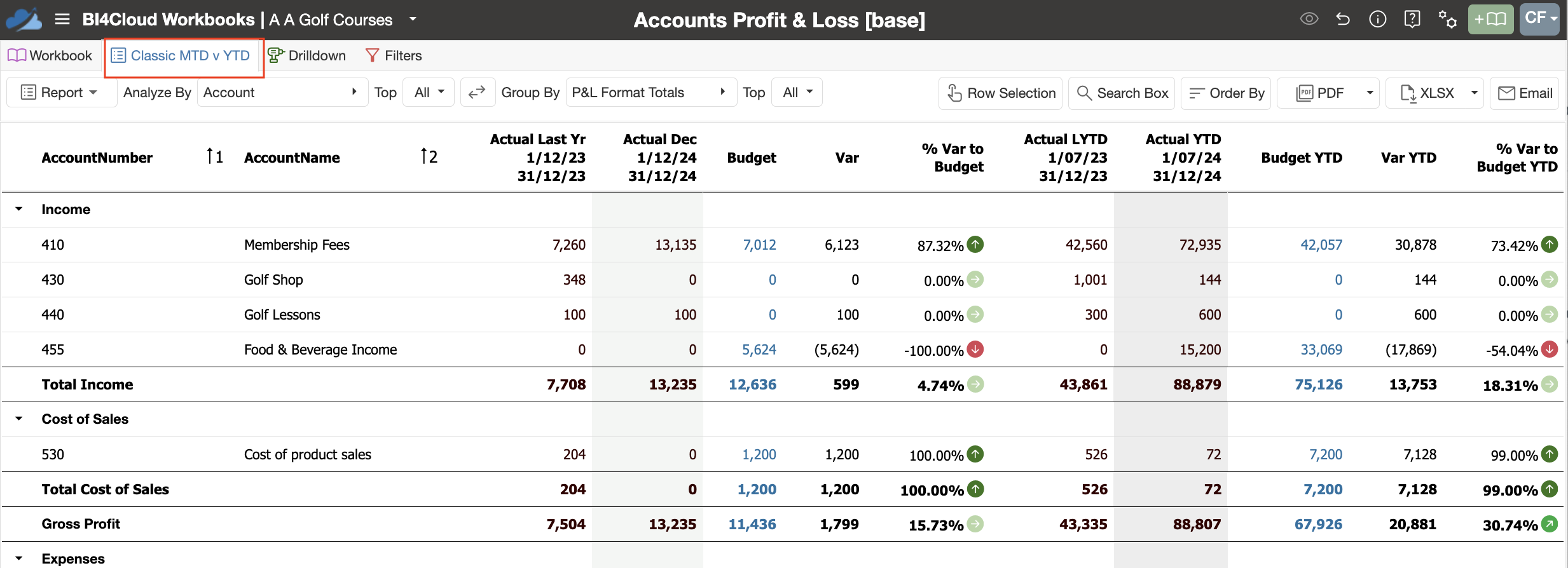Click Gross Profit % Var to Budget indicator
The height and width of the screenshot is (568, 1568).
(975, 524)
